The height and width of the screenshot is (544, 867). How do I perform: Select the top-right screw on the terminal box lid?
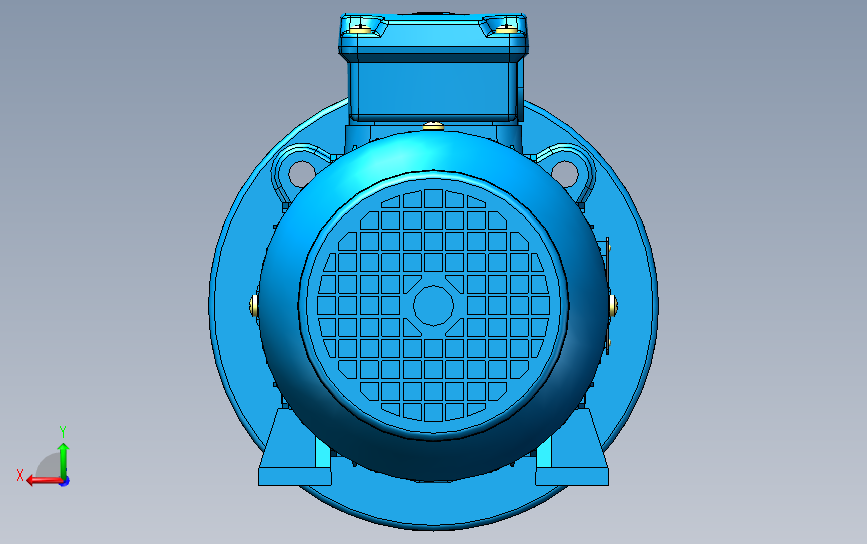(506, 27)
